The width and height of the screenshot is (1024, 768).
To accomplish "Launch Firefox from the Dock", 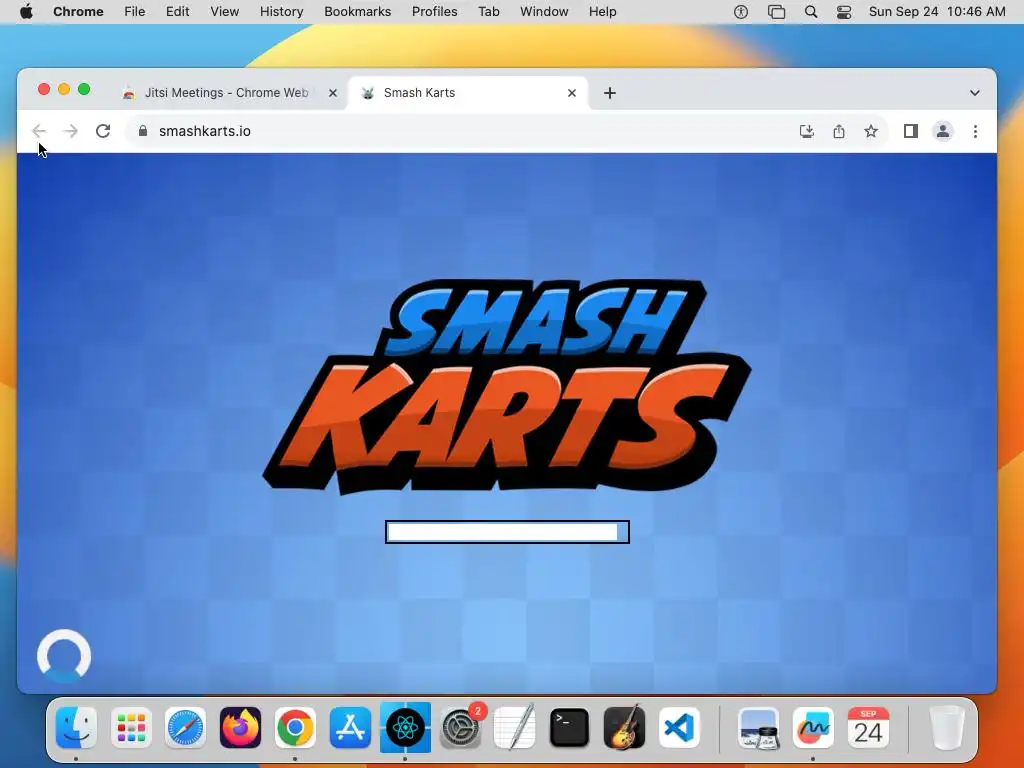I will click(240, 728).
